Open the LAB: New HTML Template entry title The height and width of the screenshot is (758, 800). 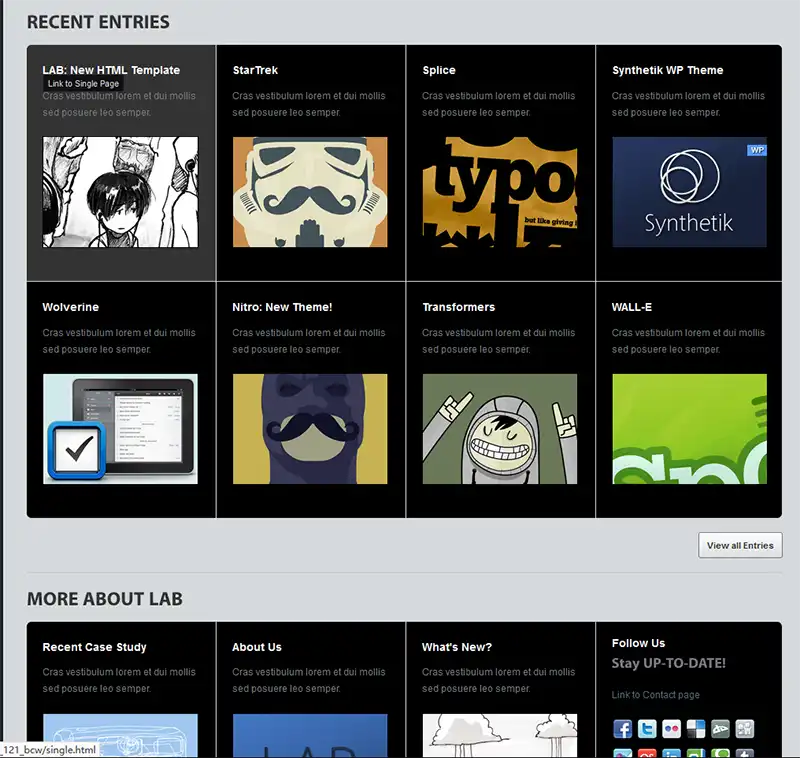coord(111,70)
